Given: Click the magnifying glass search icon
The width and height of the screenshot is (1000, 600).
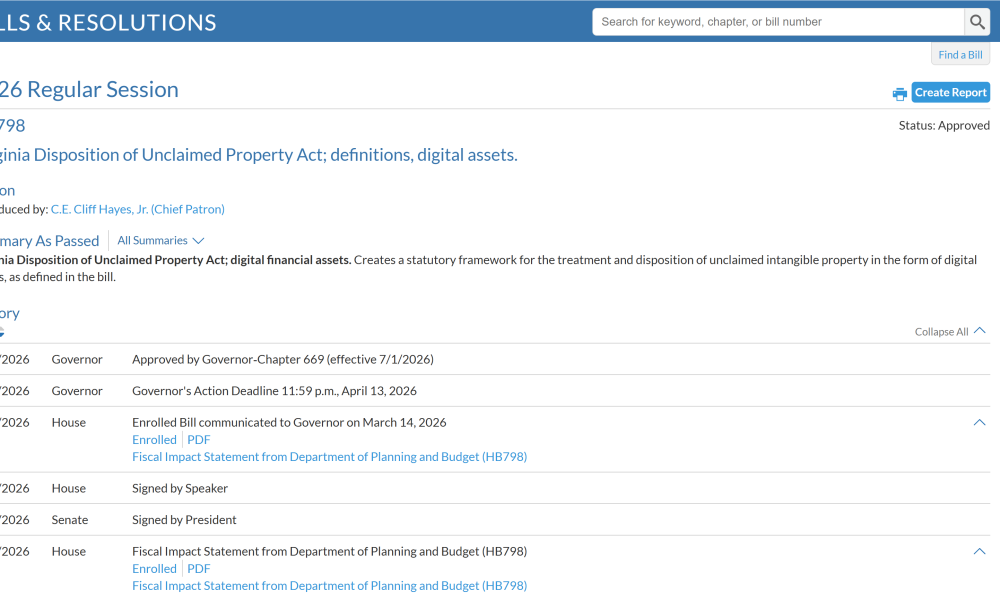Looking at the screenshot, I should click(x=977, y=22).
